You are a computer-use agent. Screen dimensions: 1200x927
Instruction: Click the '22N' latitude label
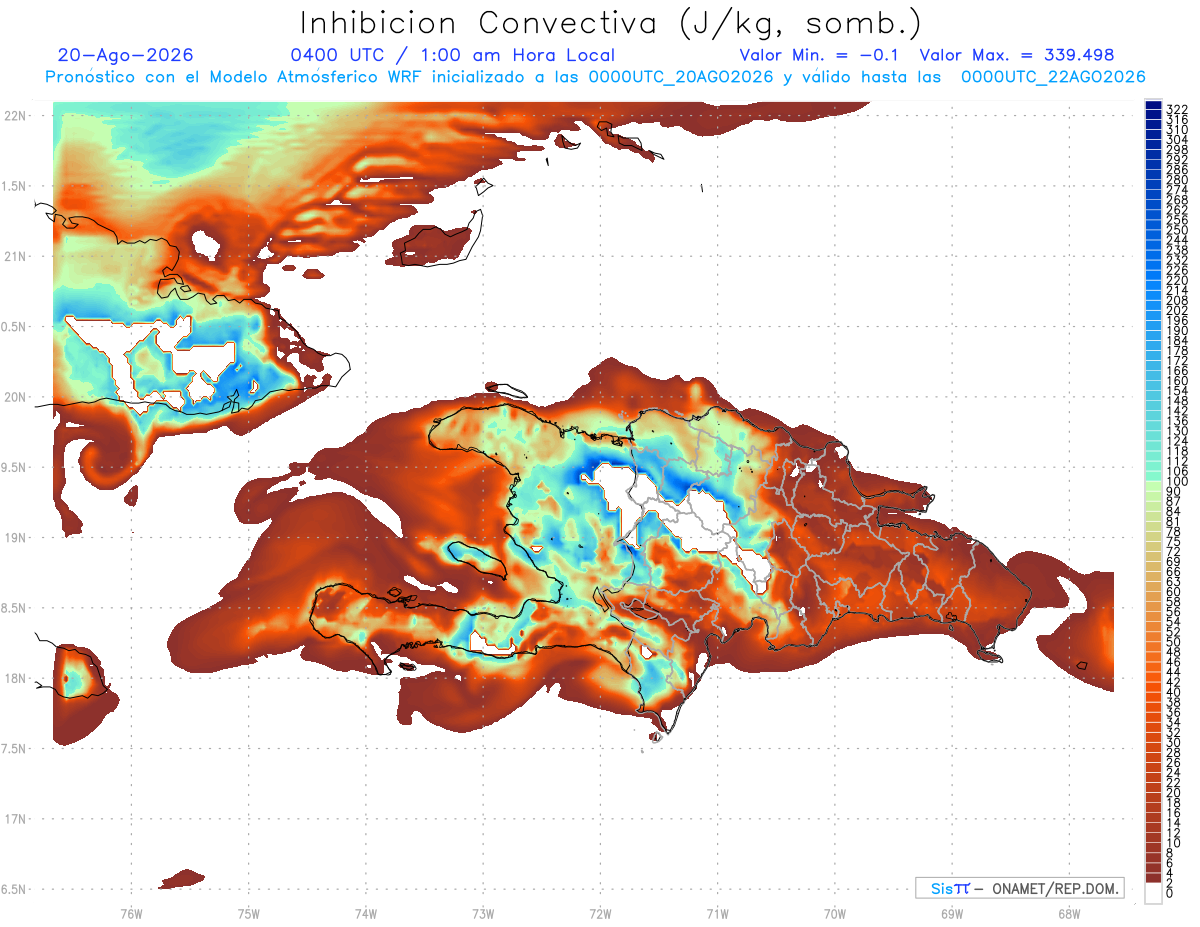pos(15,116)
